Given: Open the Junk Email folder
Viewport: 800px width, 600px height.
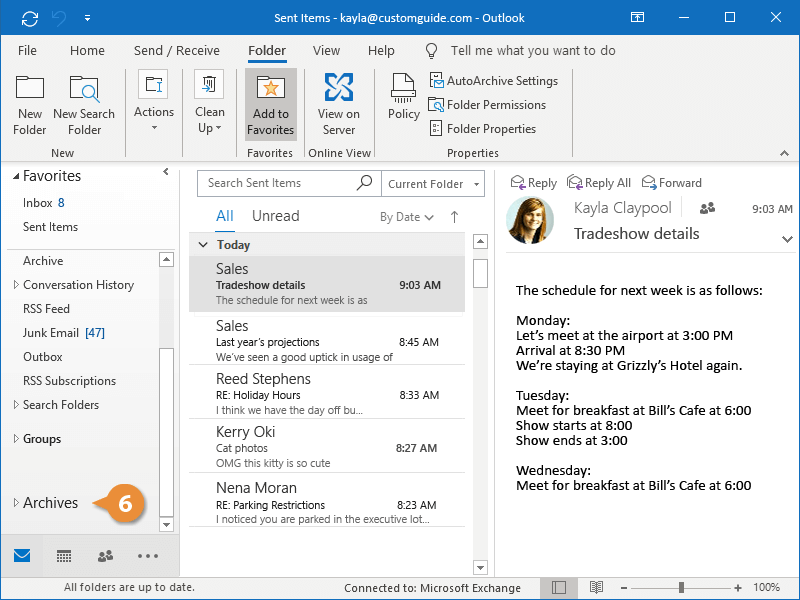Looking at the screenshot, I should pyautogui.click(x=63, y=333).
